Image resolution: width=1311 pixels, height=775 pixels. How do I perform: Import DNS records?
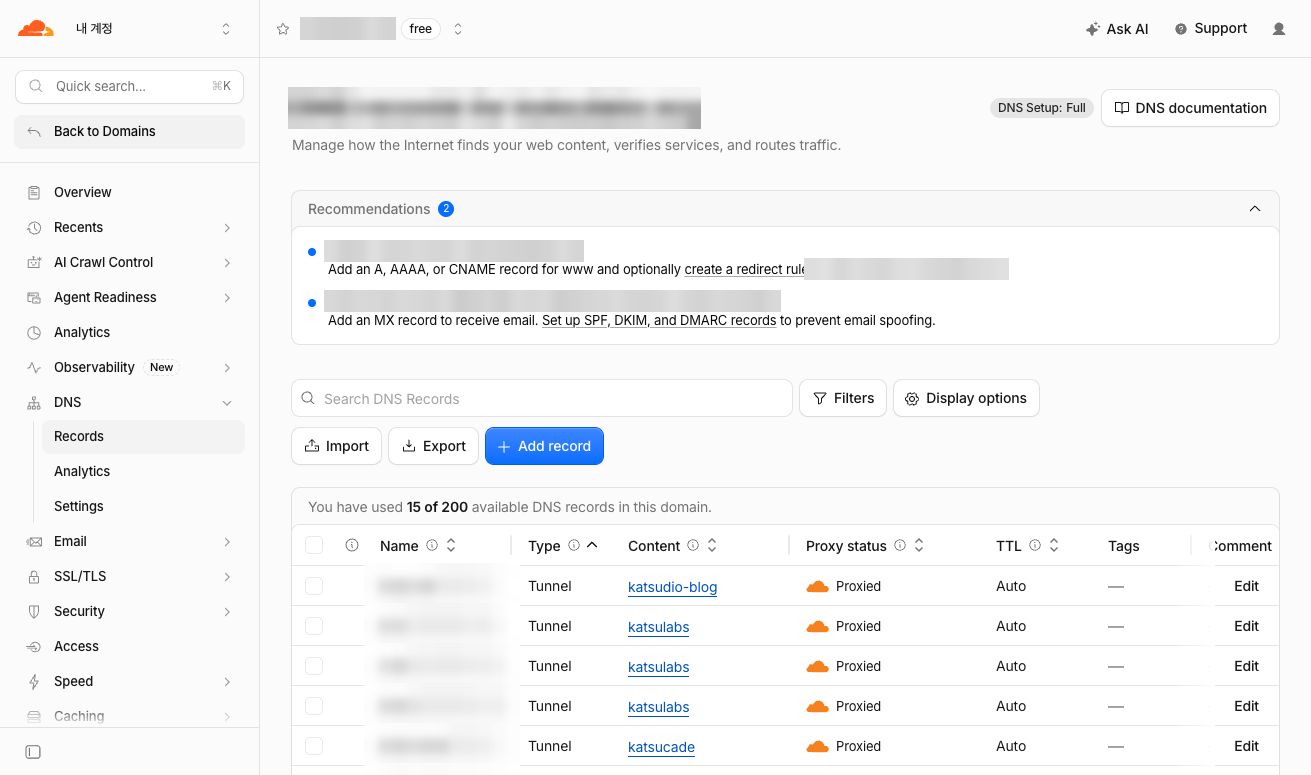336,446
